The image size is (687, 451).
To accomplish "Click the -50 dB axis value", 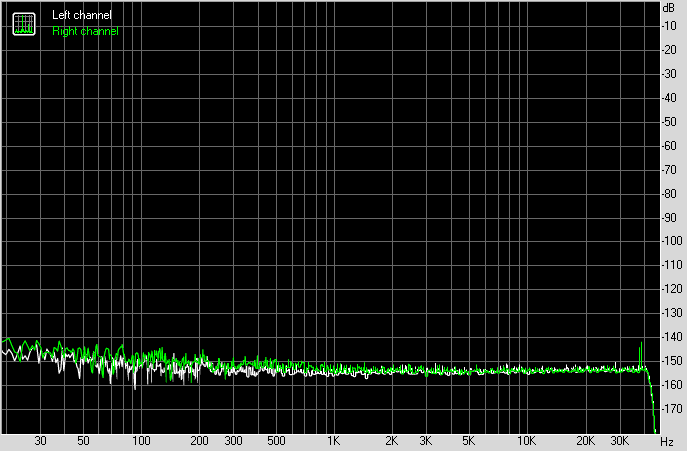I will (669, 122).
